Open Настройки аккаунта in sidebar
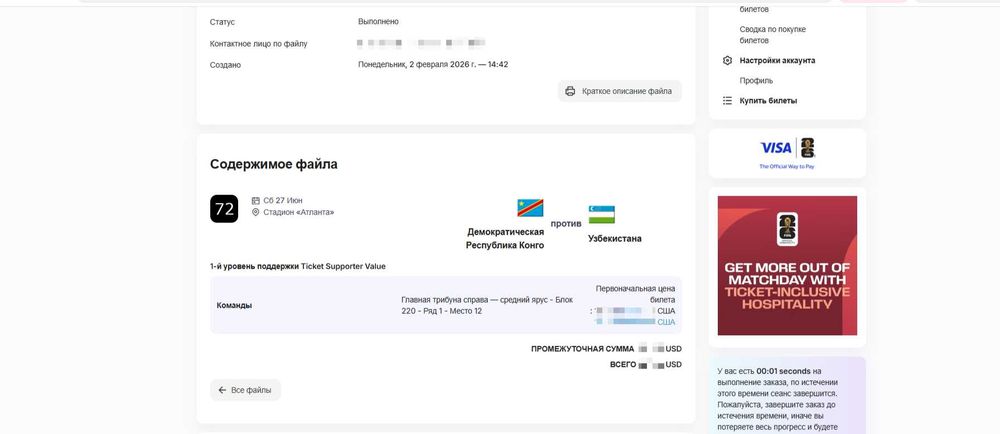This screenshot has width=1000, height=434. (x=777, y=61)
